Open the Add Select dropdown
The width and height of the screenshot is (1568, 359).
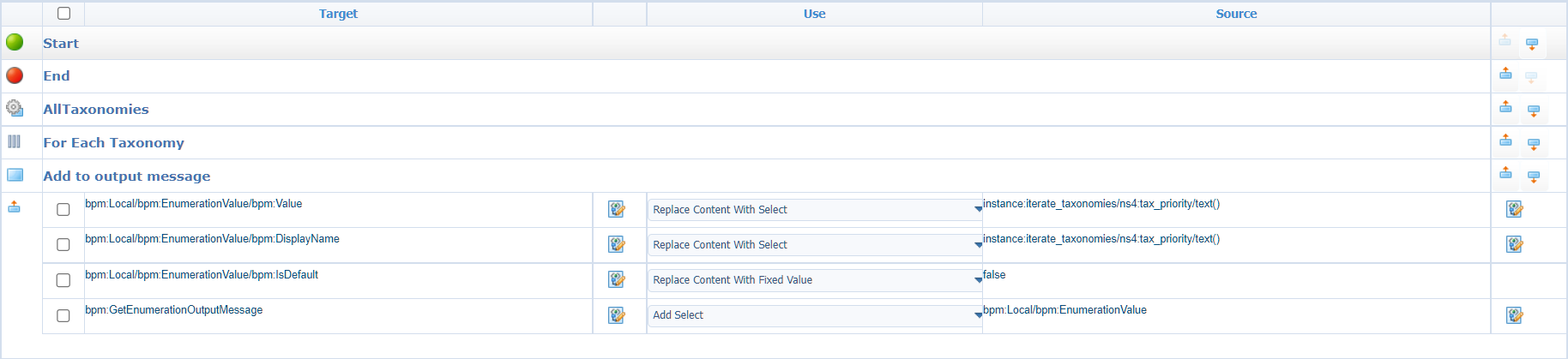[x=815, y=315]
